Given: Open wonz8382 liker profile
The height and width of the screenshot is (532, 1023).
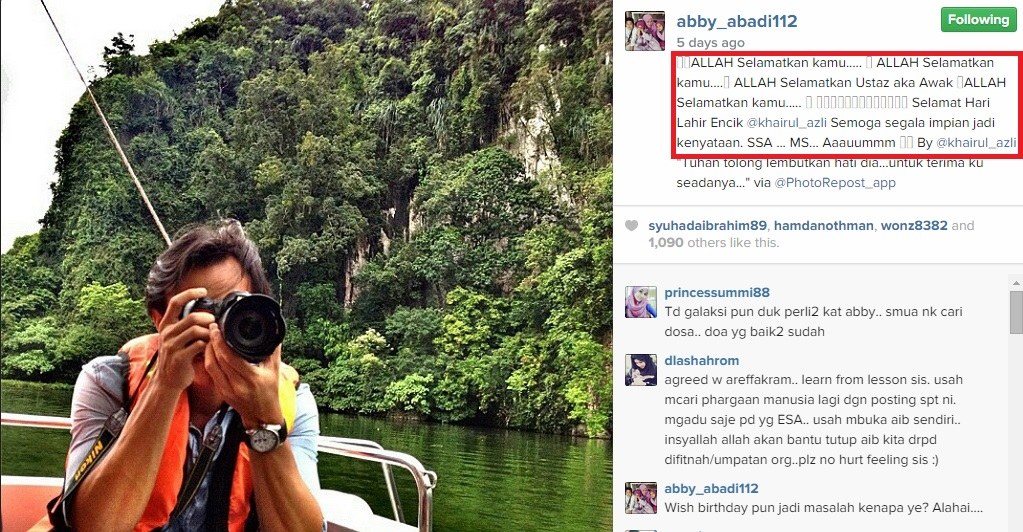Looking at the screenshot, I should [x=913, y=225].
